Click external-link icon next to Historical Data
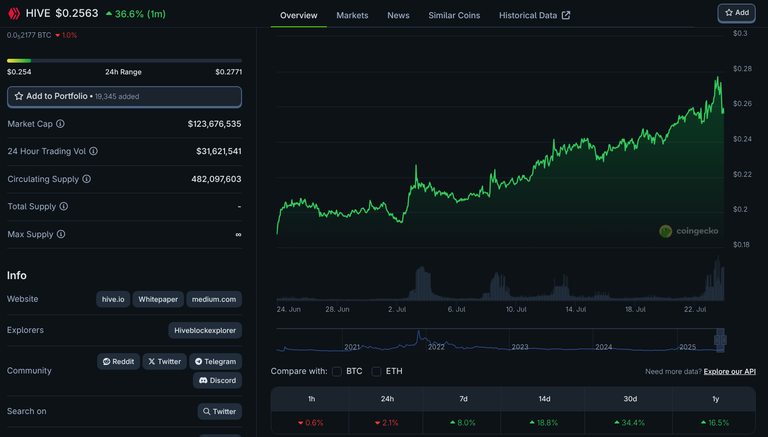The image size is (768, 437). [x=566, y=15]
